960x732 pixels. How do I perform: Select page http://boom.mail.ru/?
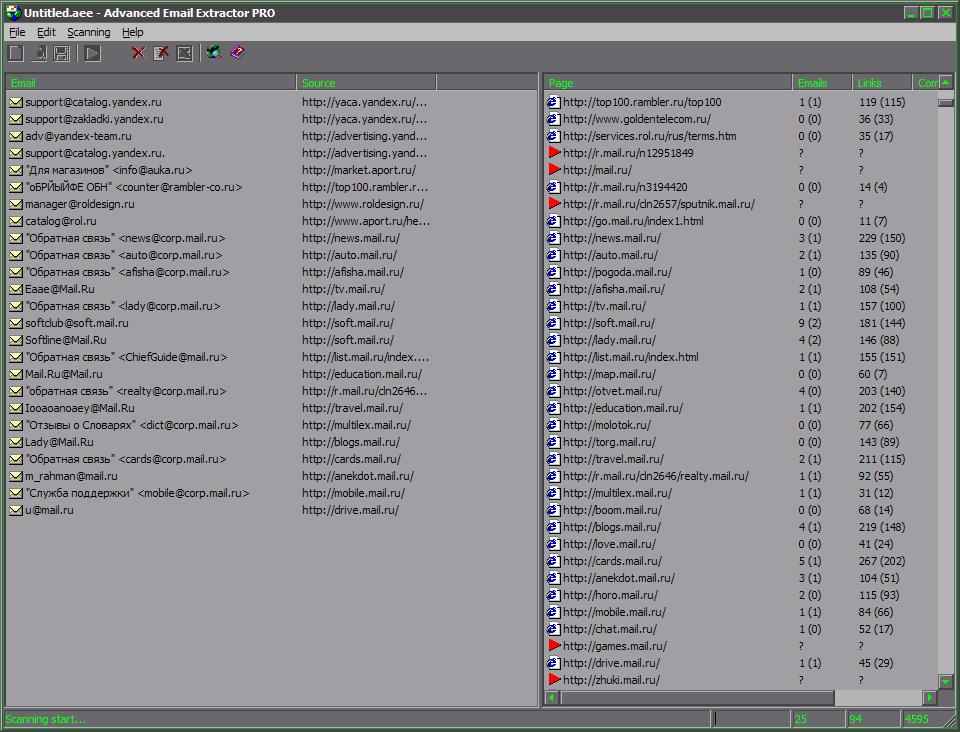click(612, 510)
